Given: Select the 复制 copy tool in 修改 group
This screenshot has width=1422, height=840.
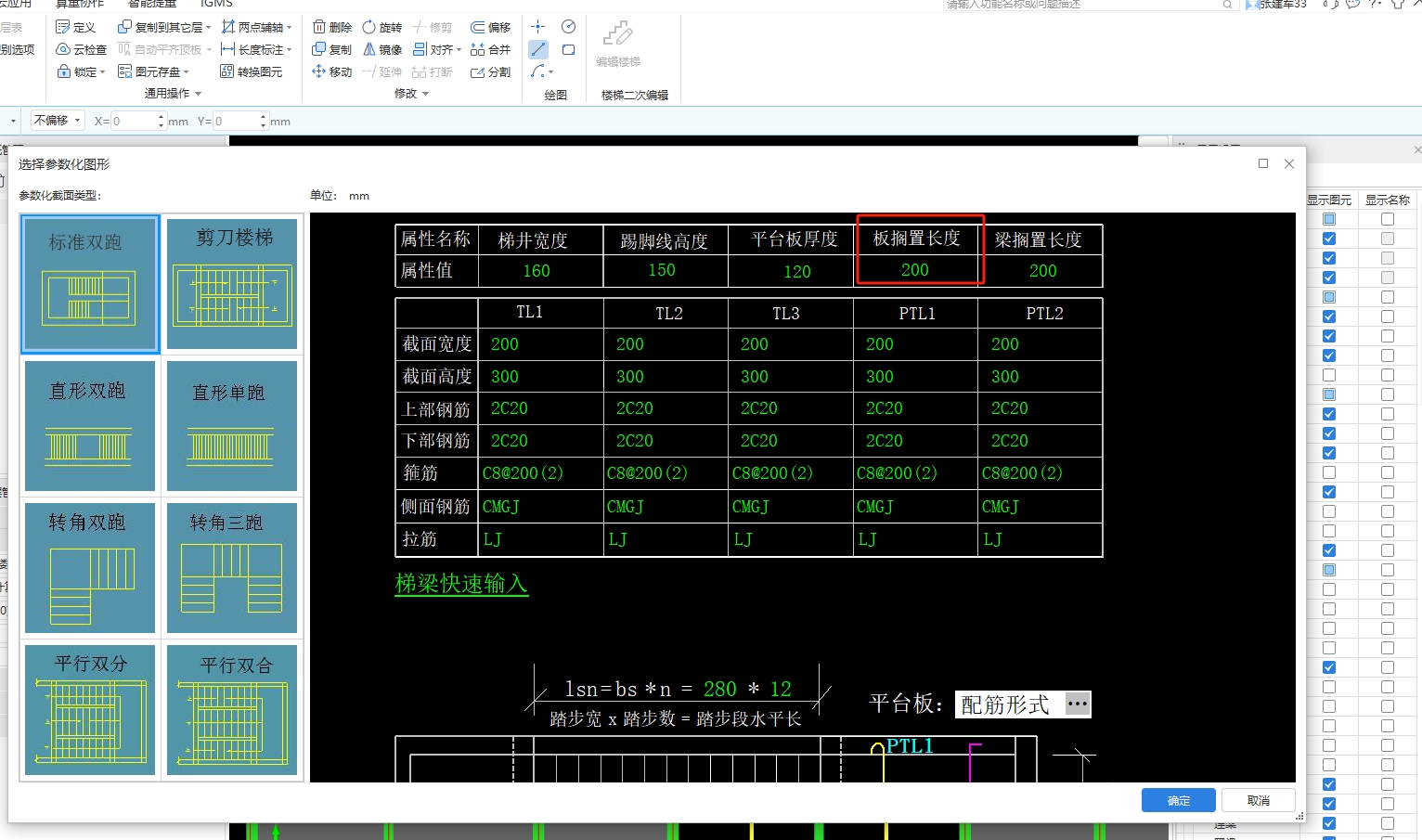Looking at the screenshot, I should (x=332, y=49).
